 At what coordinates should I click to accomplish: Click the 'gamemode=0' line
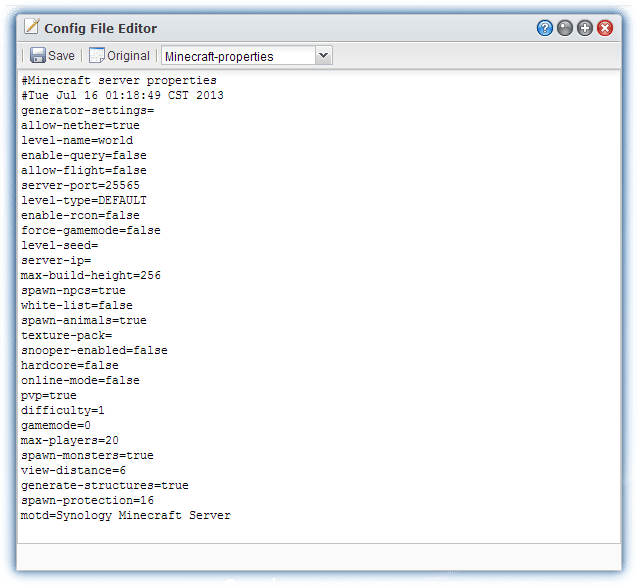[x=56, y=425]
